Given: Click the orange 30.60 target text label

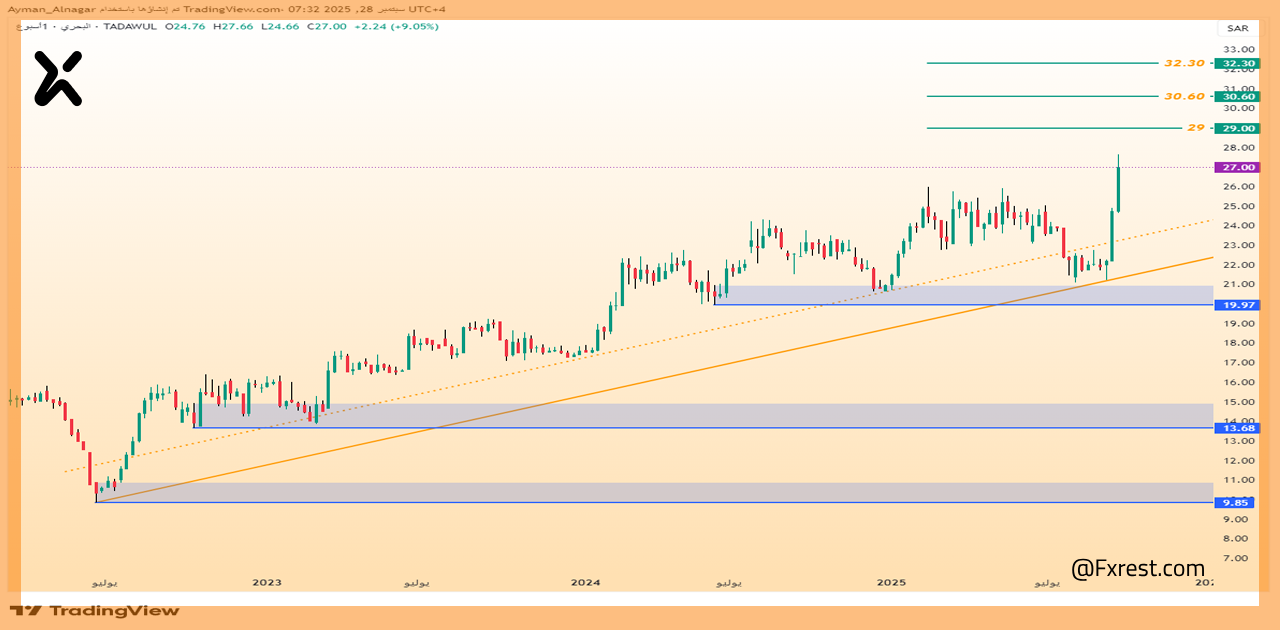Looking at the screenshot, I should pyautogui.click(x=1184, y=96).
